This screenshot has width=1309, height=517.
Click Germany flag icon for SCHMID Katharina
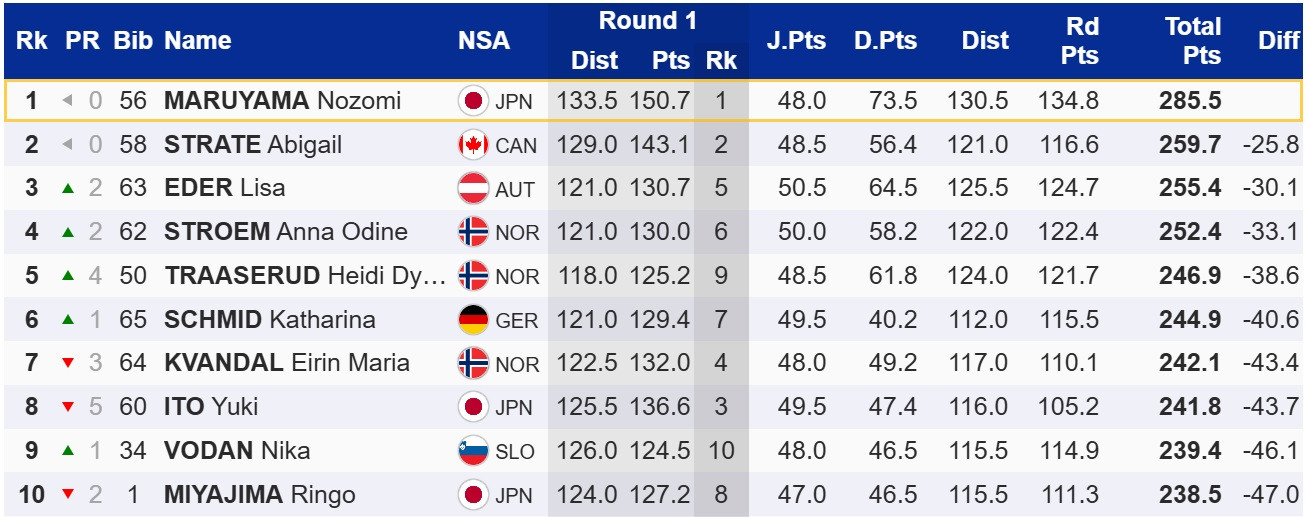pyautogui.click(x=472, y=320)
